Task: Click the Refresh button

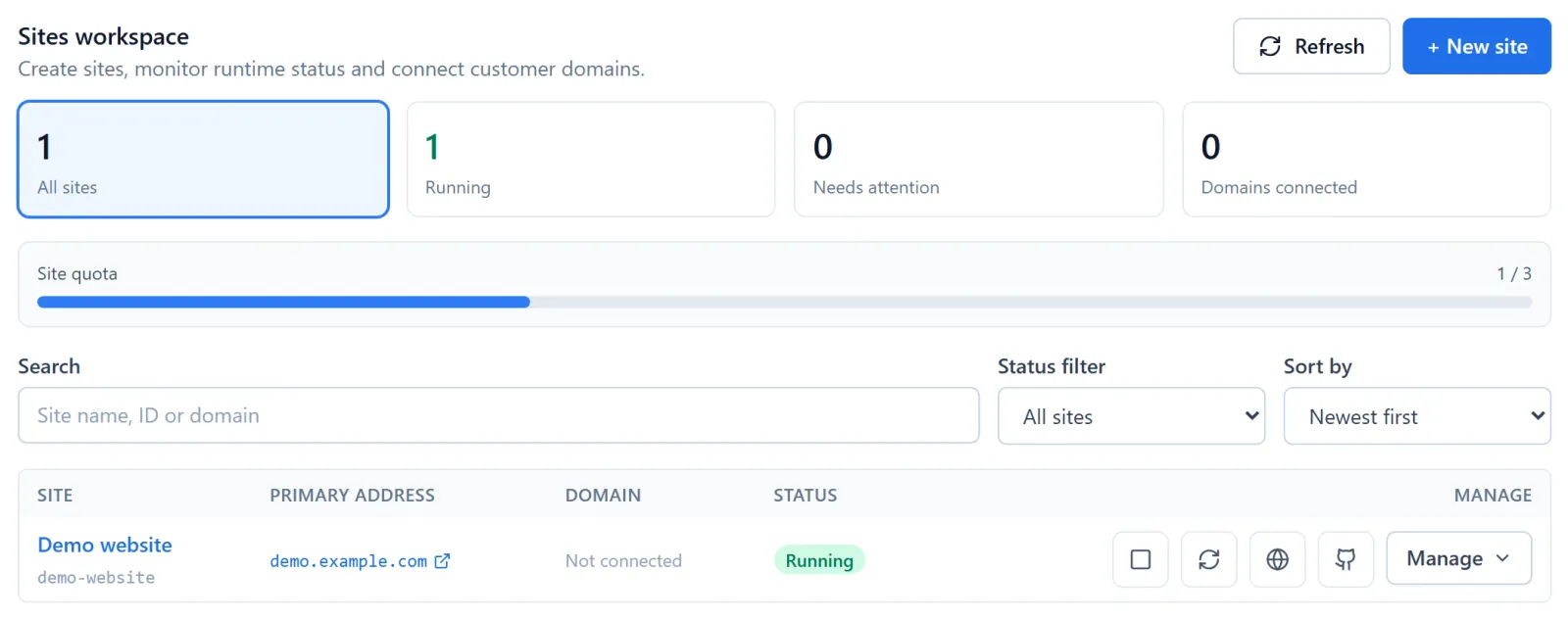Action: 1311,46
